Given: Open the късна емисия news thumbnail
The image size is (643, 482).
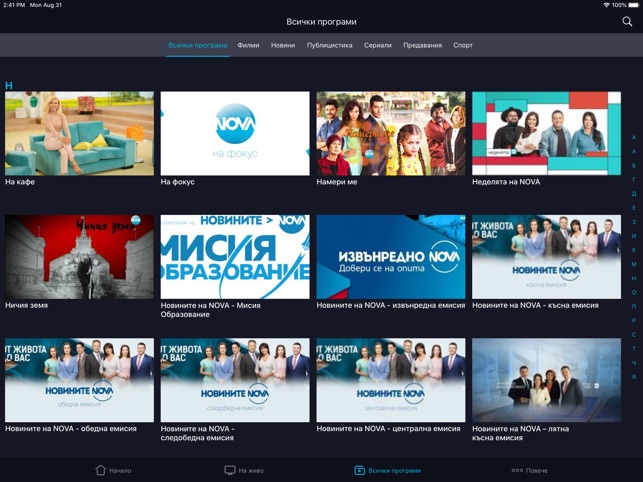Looking at the screenshot, I should coord(546,257).
